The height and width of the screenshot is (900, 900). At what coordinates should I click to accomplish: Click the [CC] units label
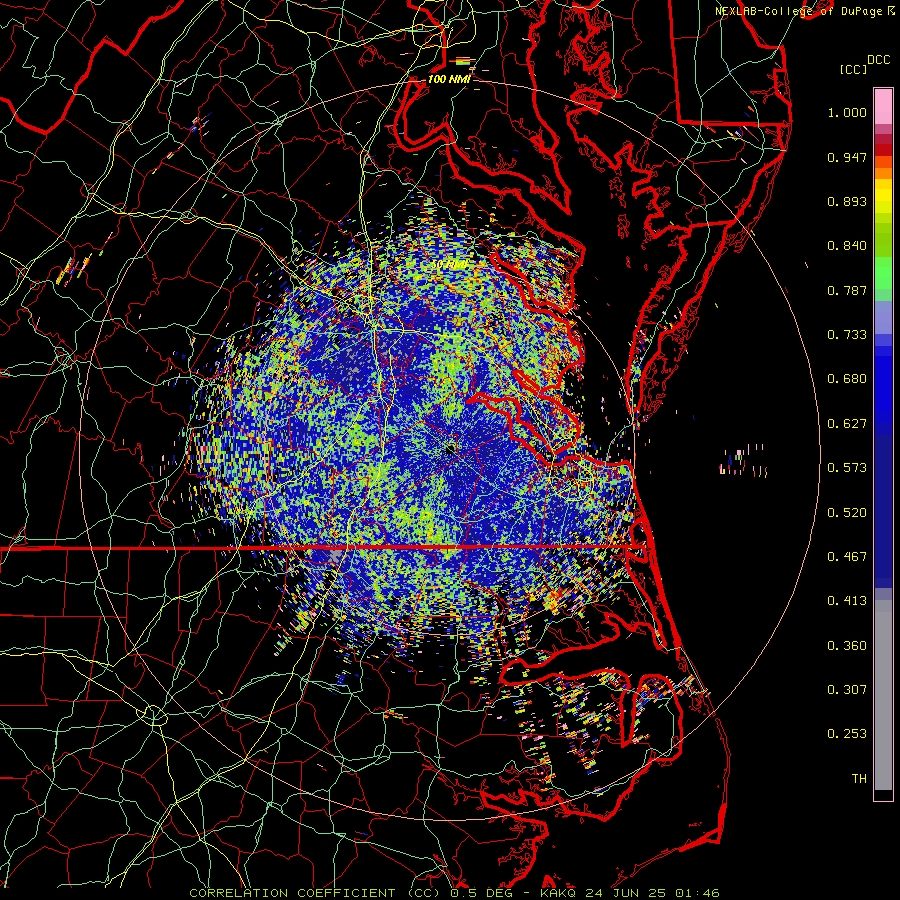coord(853,69)
